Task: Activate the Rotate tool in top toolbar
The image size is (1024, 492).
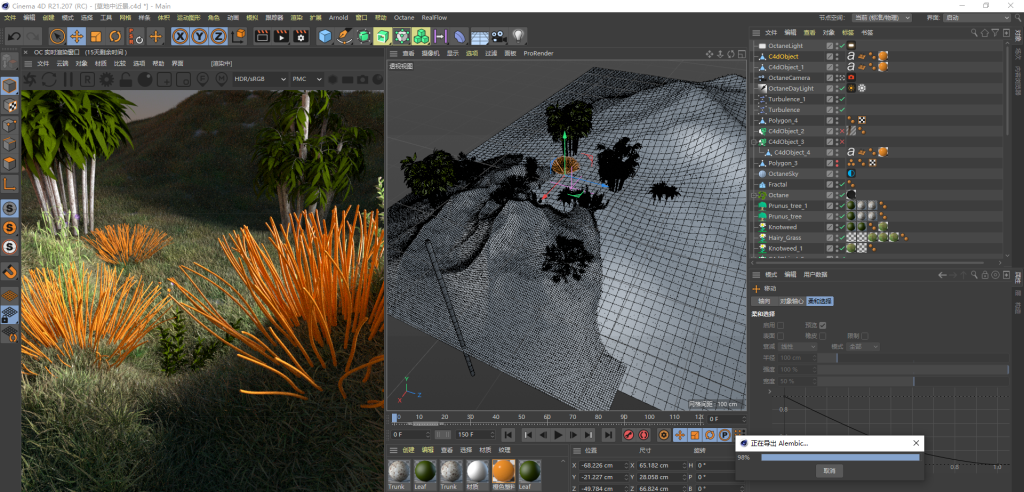Action: (x=115, y=37)
